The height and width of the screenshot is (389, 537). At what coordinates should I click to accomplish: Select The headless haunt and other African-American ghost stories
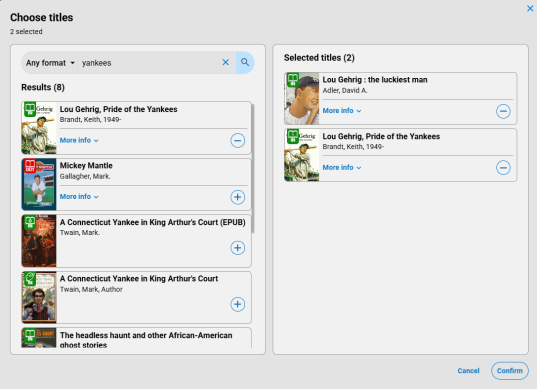point(146,340)
